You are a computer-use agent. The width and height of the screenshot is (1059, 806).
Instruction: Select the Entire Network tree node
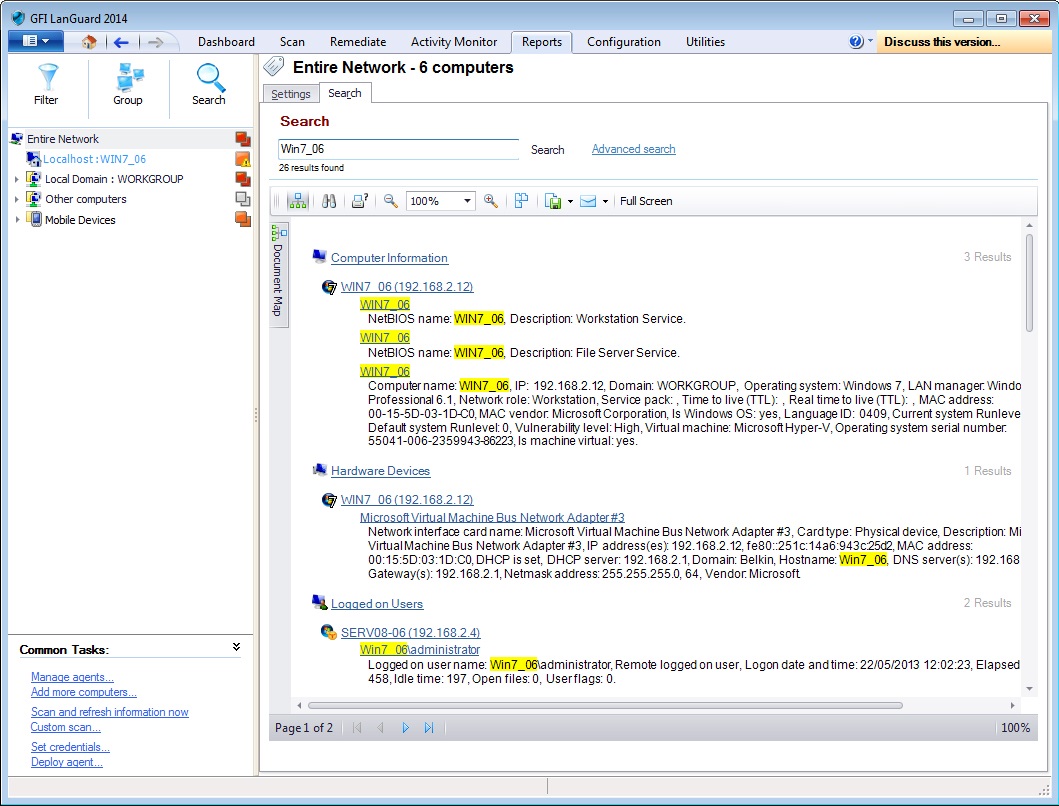tap(63, 139)
